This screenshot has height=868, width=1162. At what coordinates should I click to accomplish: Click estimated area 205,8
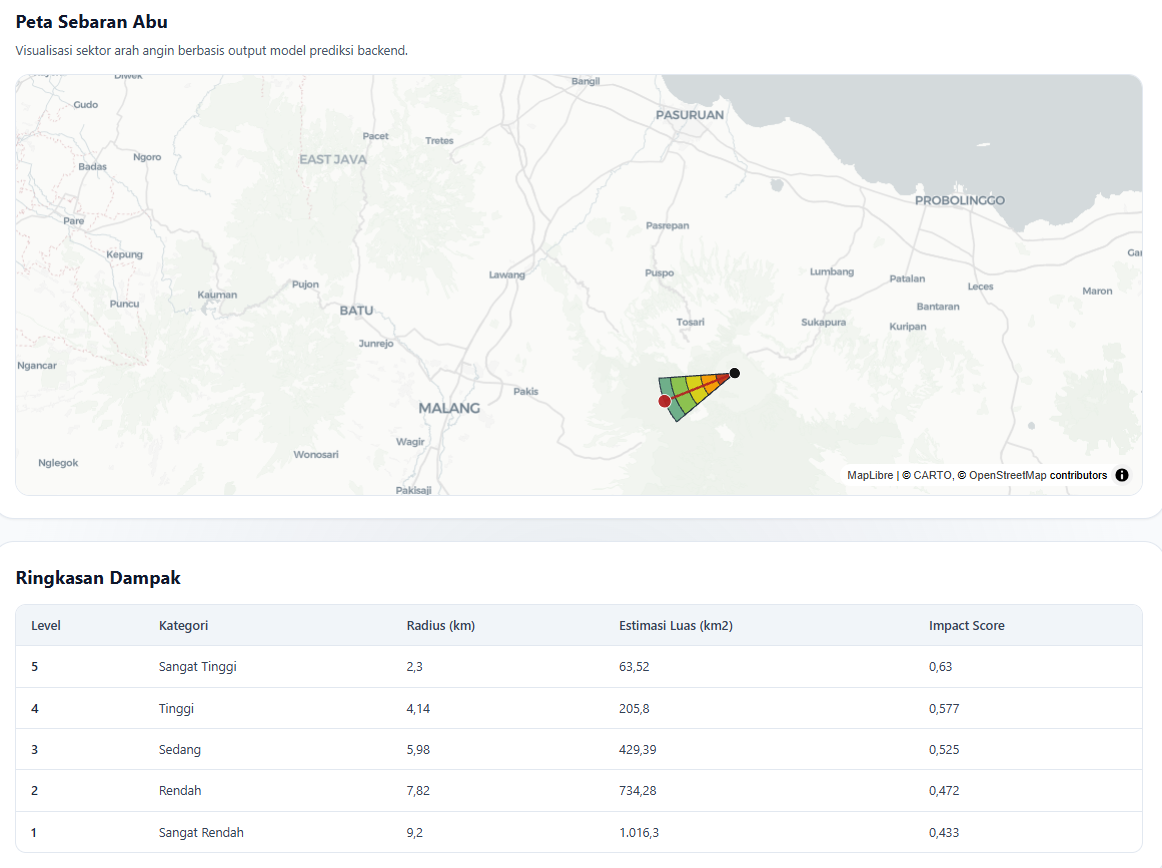point(634,709)
